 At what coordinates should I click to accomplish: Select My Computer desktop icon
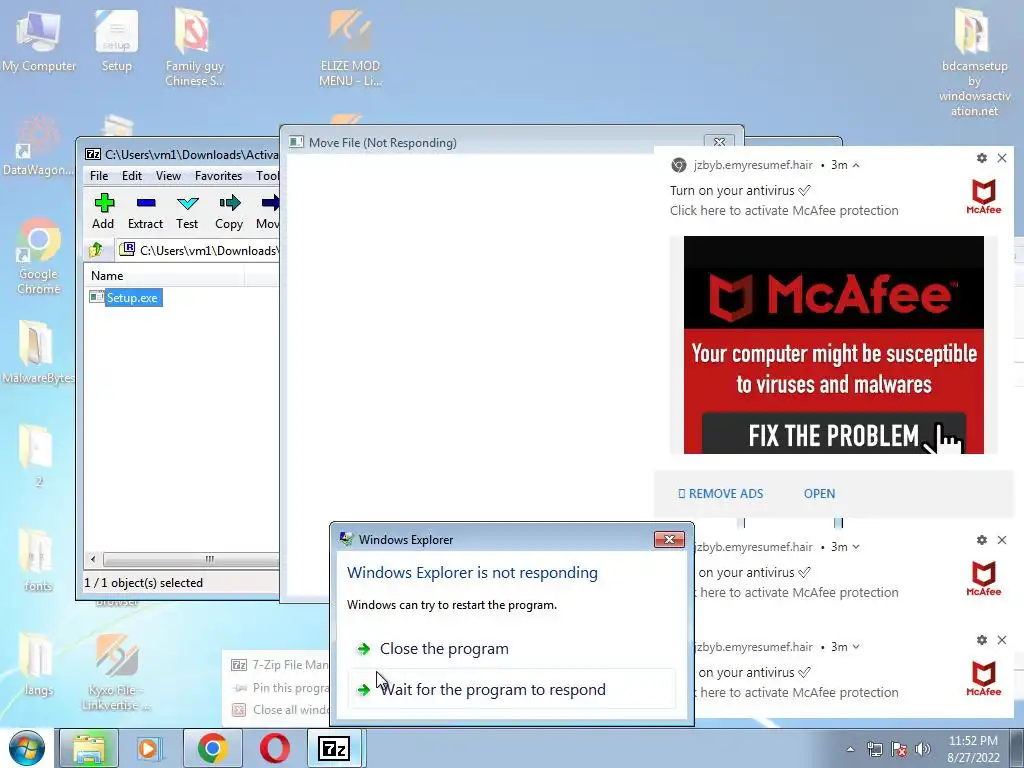click(x=39, y=40)
